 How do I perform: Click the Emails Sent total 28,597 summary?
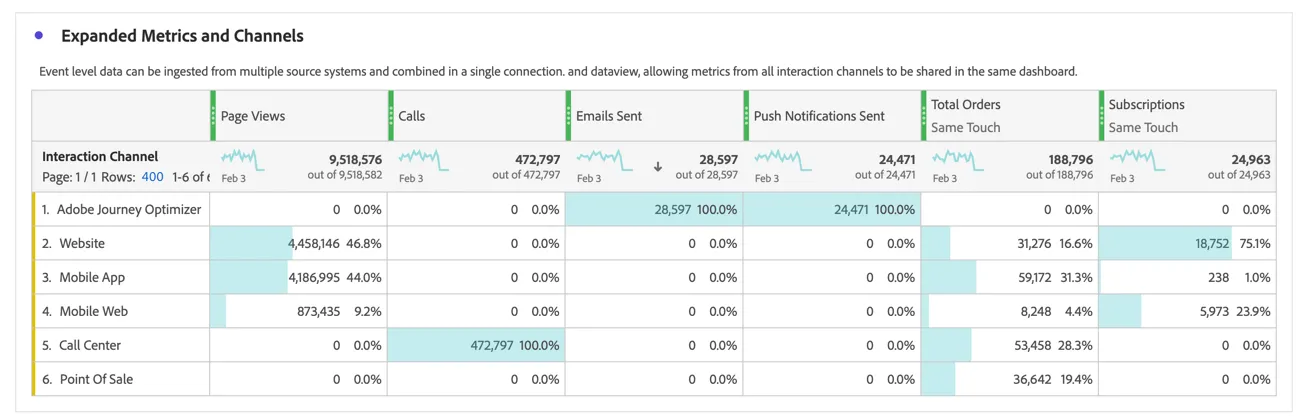717,159
